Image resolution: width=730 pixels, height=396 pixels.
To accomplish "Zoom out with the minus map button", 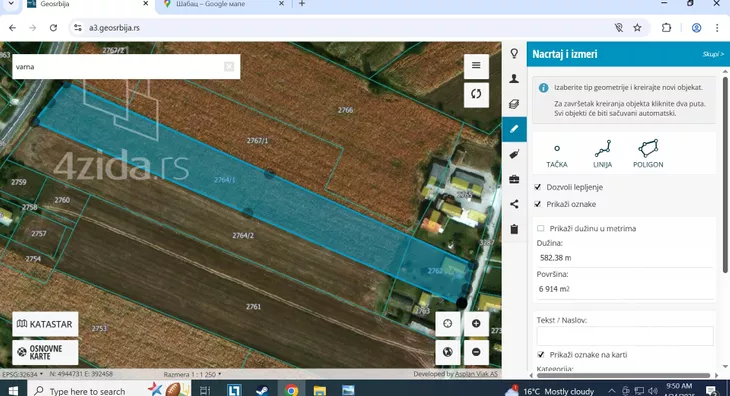I will point(476,352).
